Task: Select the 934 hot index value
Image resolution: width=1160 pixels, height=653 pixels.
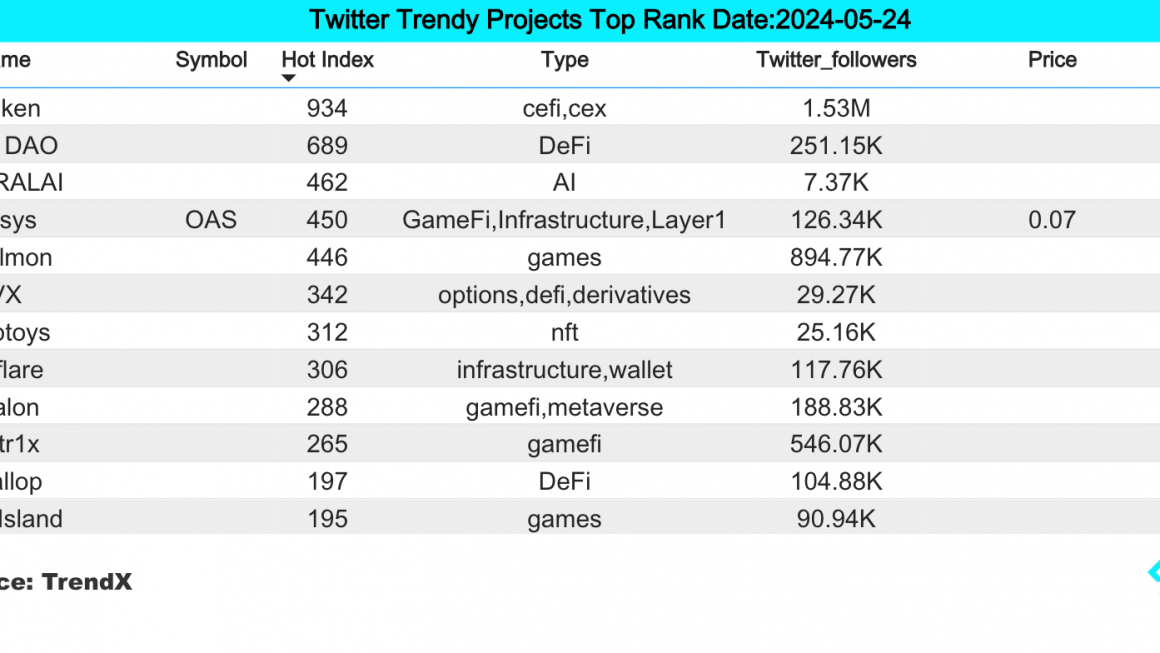Action: pos(327,109)
